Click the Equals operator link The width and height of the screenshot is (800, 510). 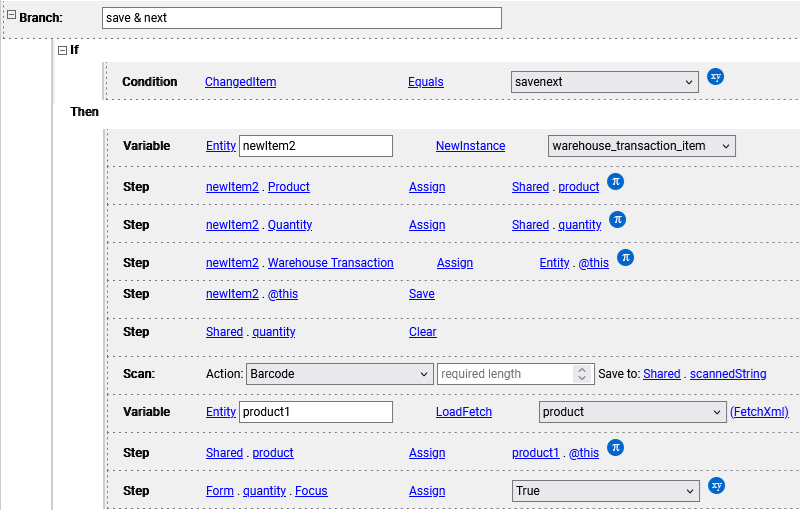coord(426,82)
